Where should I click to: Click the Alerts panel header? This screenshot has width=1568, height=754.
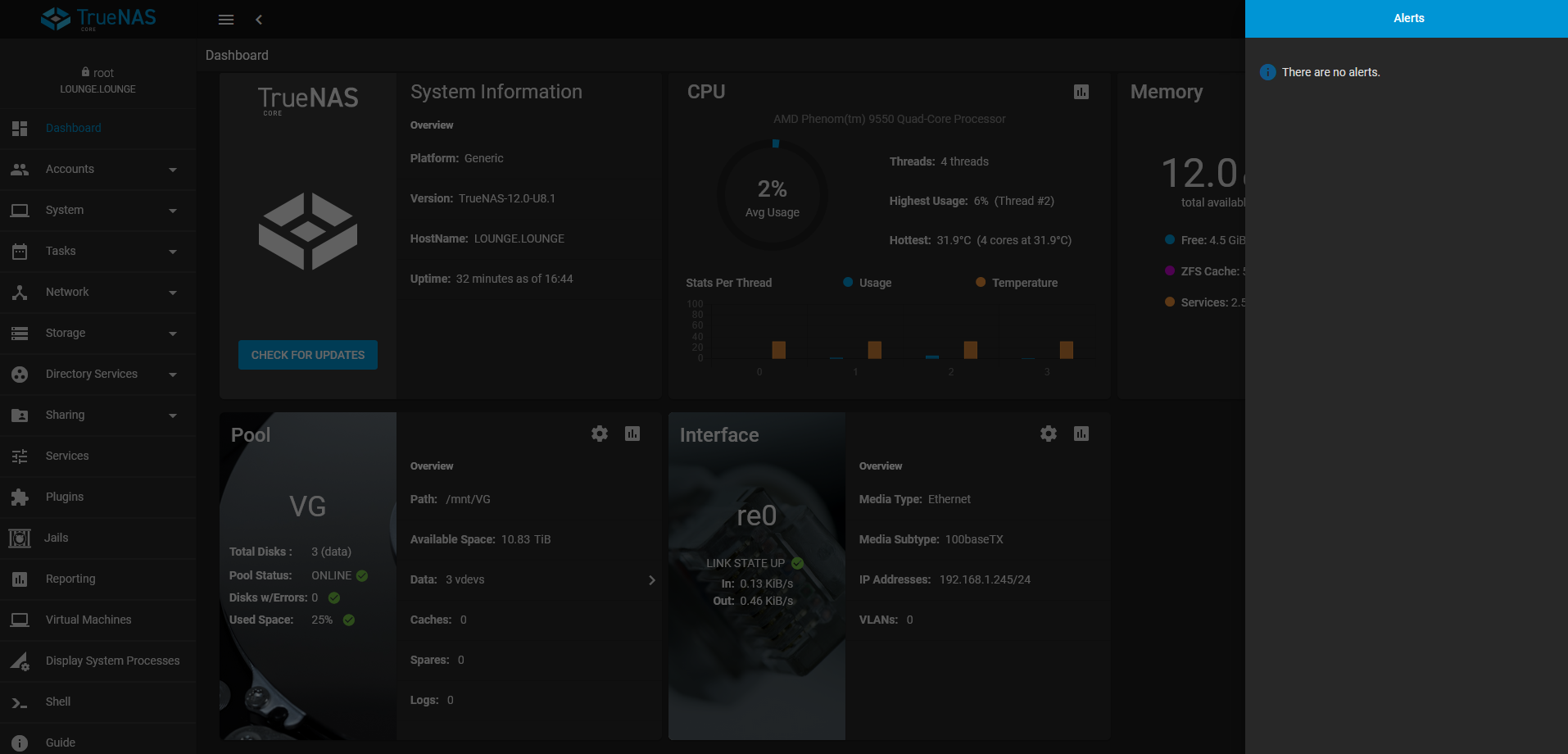pyautogui.click(x=1407, y=19)
